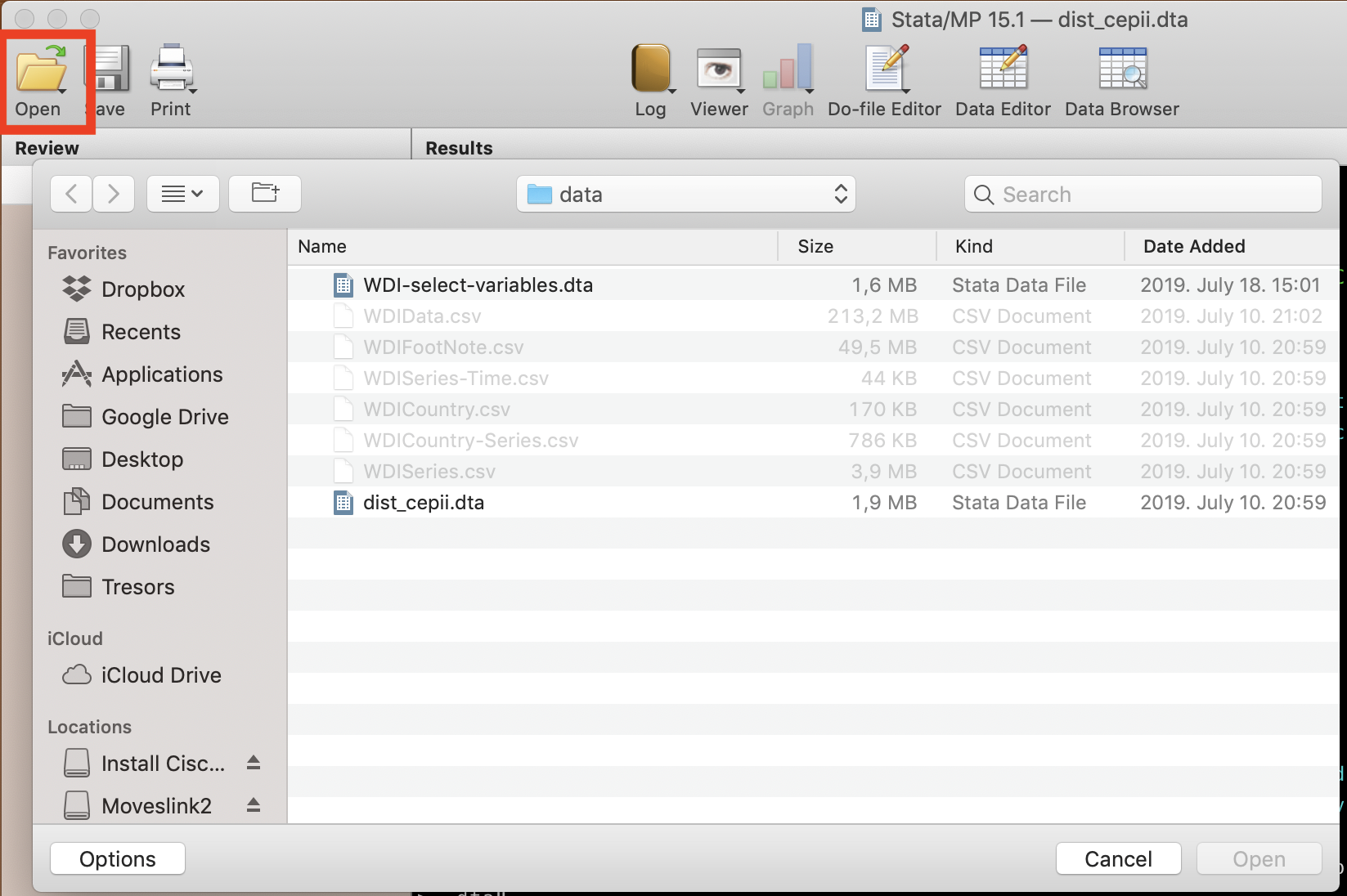Viewport: 1347px width, 896px height.
Task: Expand the view options list dropdown
Action: click(x=183, y=194)
